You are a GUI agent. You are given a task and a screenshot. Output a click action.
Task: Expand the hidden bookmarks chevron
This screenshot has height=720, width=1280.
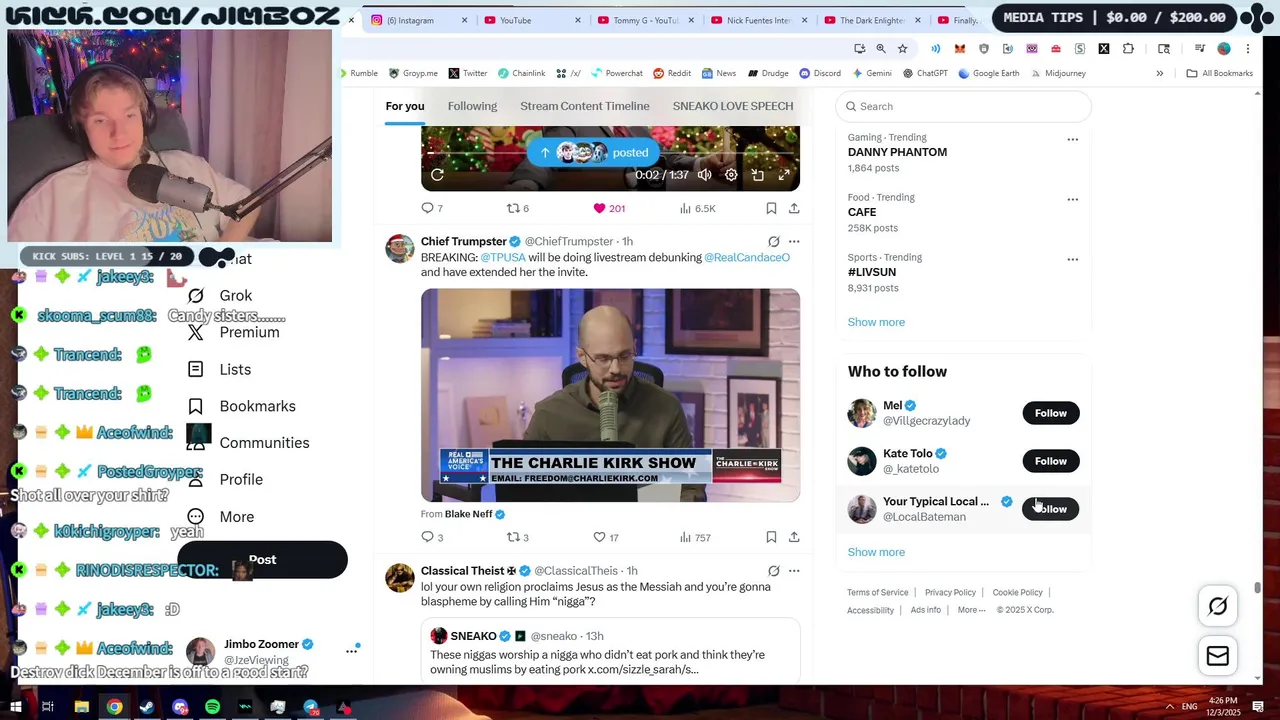(1160, 73)
